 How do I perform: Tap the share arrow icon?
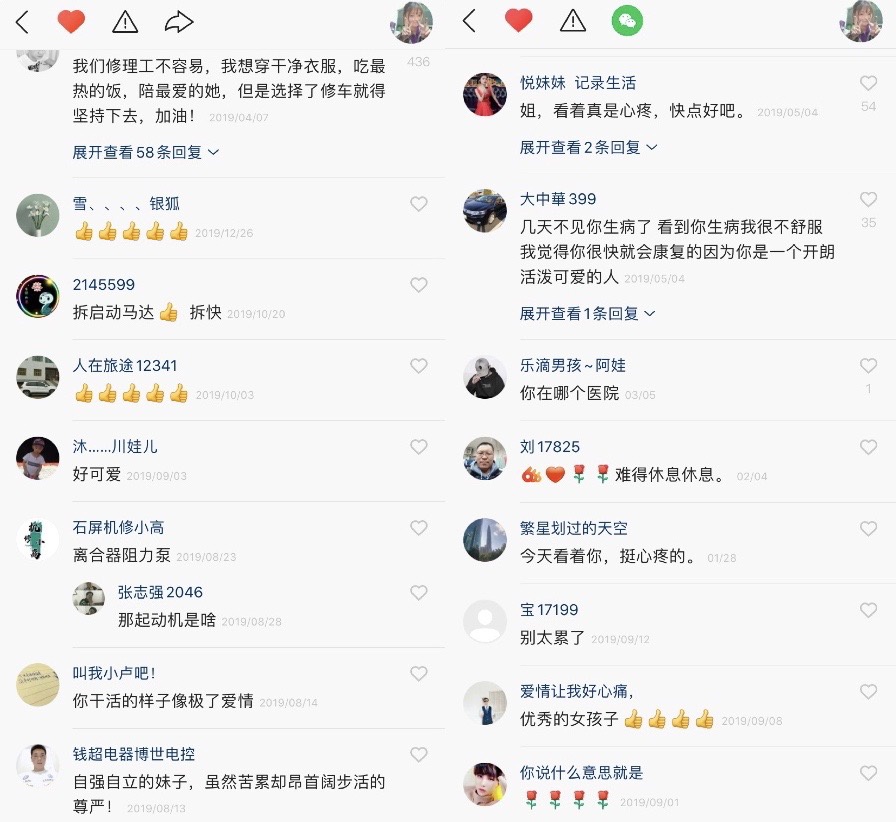tap(179, 22)
